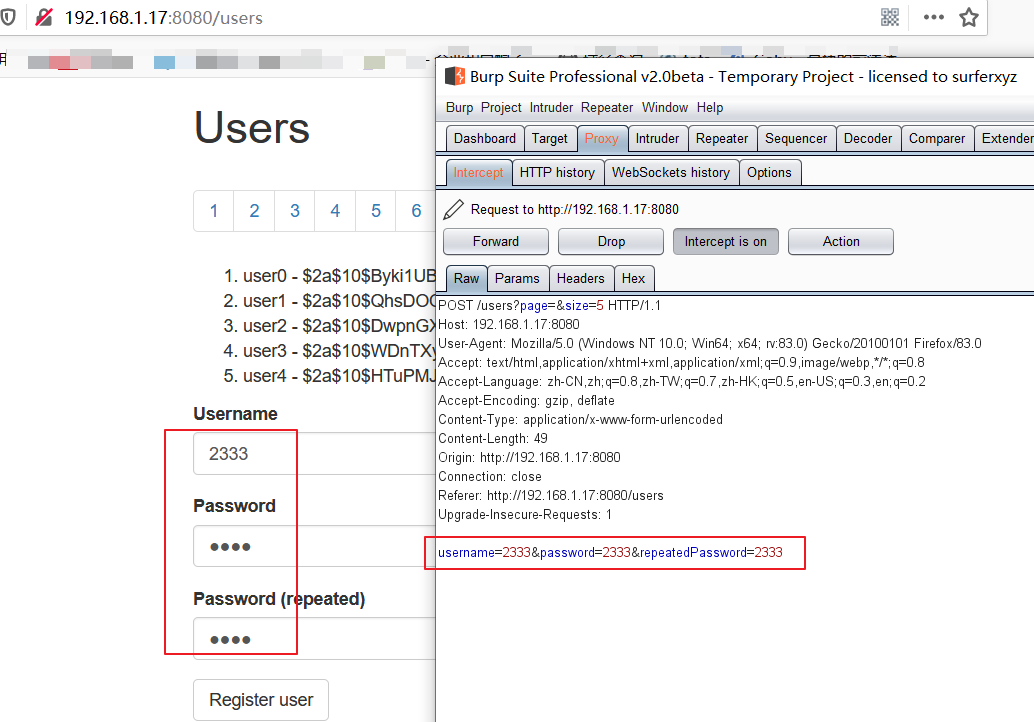1034x722 pixels.
Task: Switch to the Params request tab
Action: 517,278
